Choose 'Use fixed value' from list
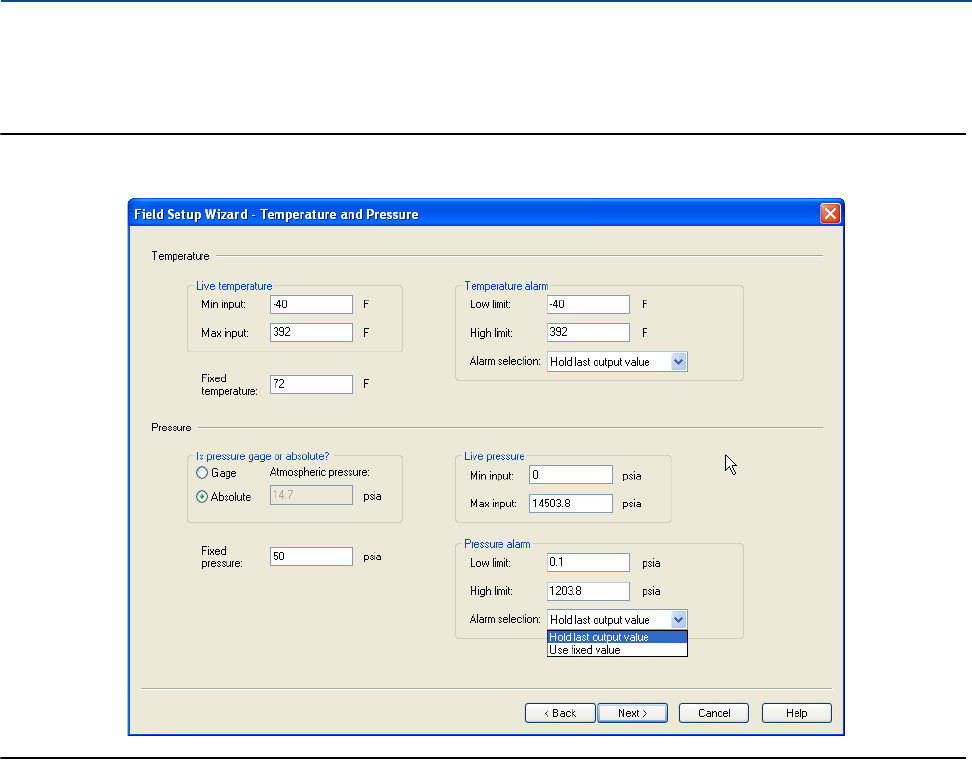This screenshot has width=972, height=760. (x=617, y=650)
